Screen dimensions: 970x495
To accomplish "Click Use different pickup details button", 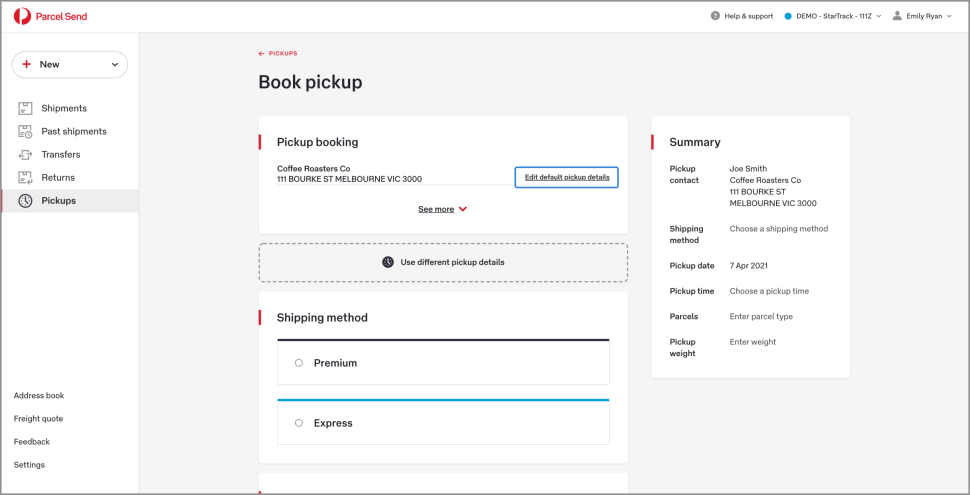I will click(x=443, y=262).
